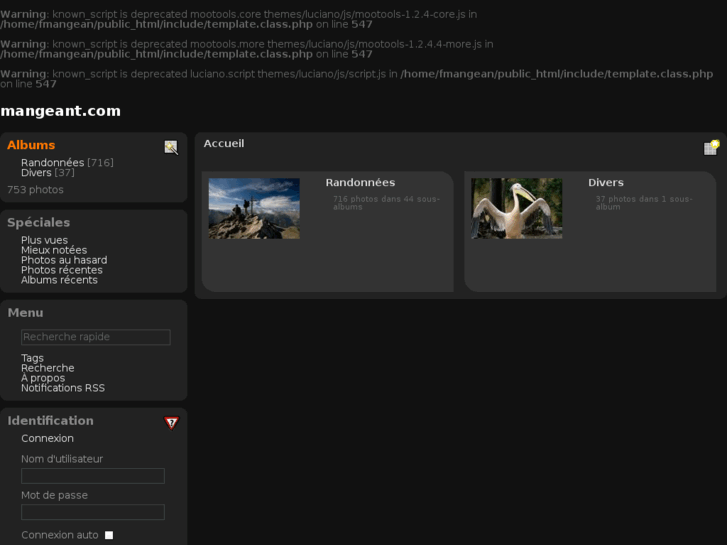The height and width of the screenshot is (545, 727).
Task: Open the Divers album in sidebar
Action: 36,173
